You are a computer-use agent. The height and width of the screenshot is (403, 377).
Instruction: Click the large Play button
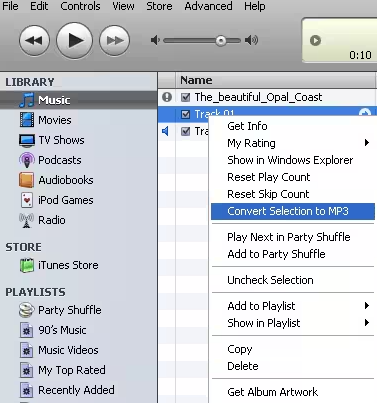[75, 41]
